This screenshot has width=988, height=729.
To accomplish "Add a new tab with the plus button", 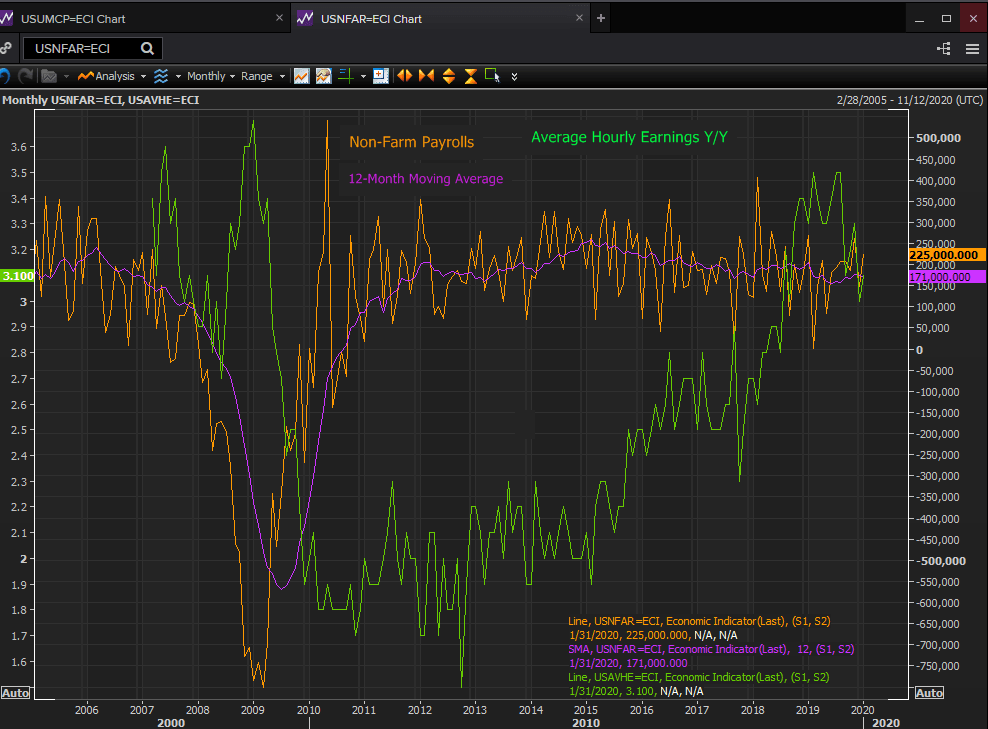I will click(600, 19).
